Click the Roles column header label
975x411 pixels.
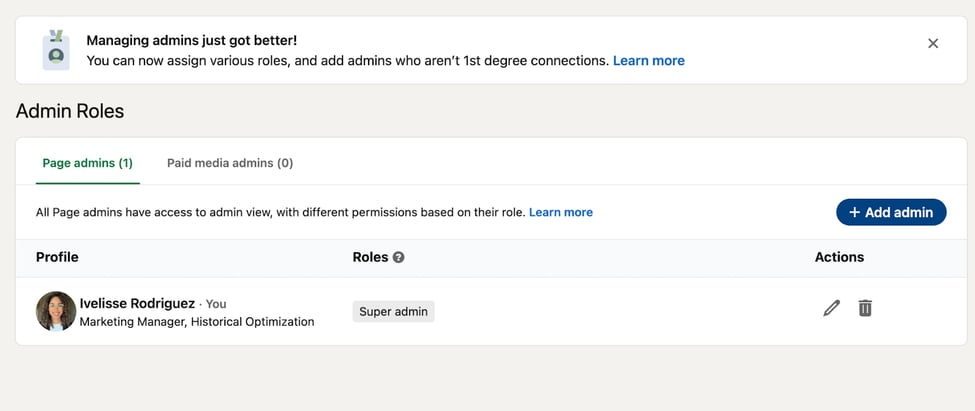click(x=370, y=257)
